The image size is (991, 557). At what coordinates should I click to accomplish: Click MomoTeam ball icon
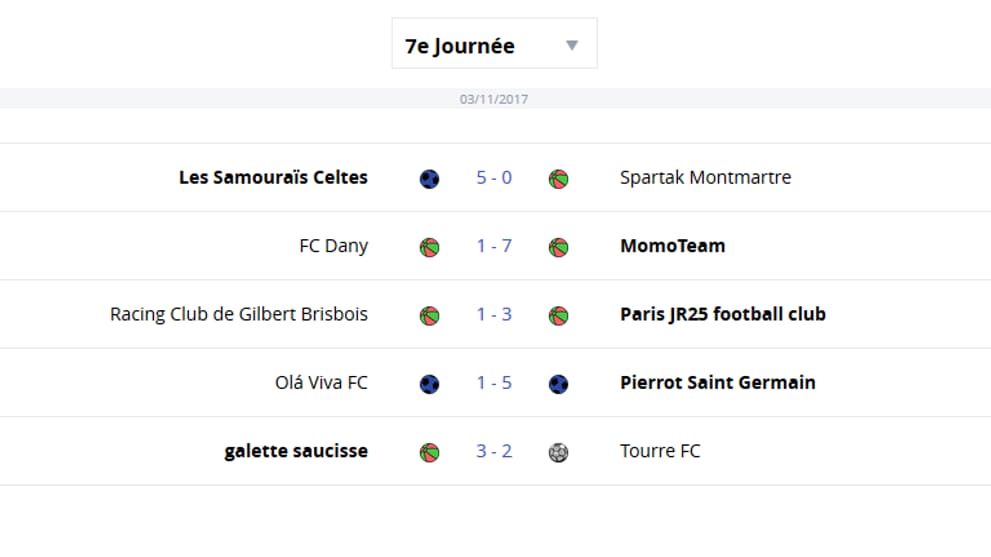tap(558, 247)
